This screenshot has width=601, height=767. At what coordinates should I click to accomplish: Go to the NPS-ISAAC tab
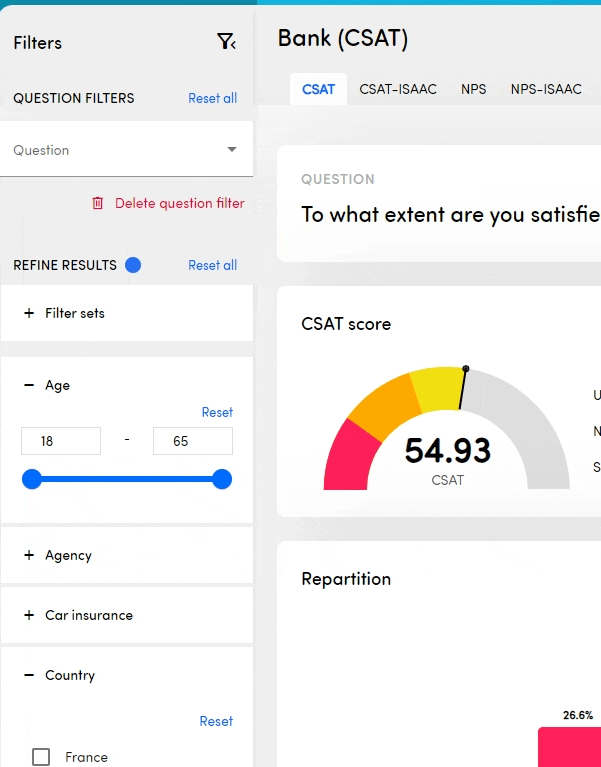tap(546, 89)
